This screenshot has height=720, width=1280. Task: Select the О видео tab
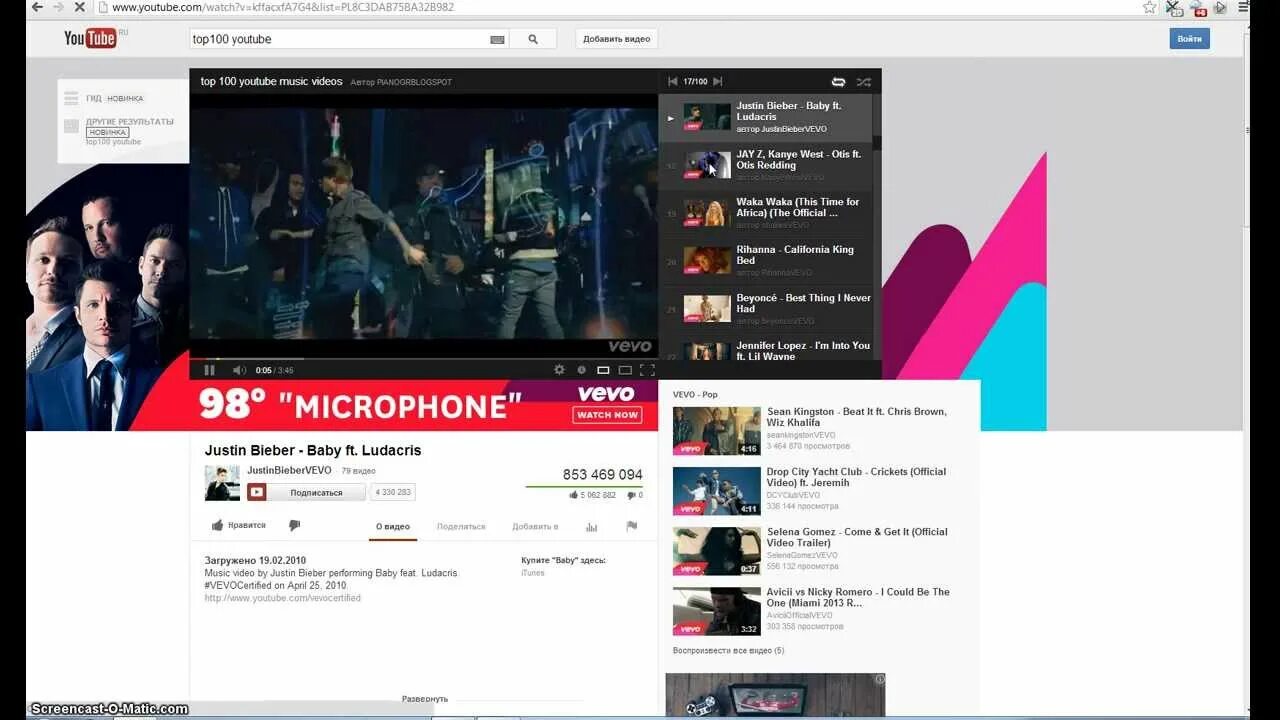click(393, 526)
